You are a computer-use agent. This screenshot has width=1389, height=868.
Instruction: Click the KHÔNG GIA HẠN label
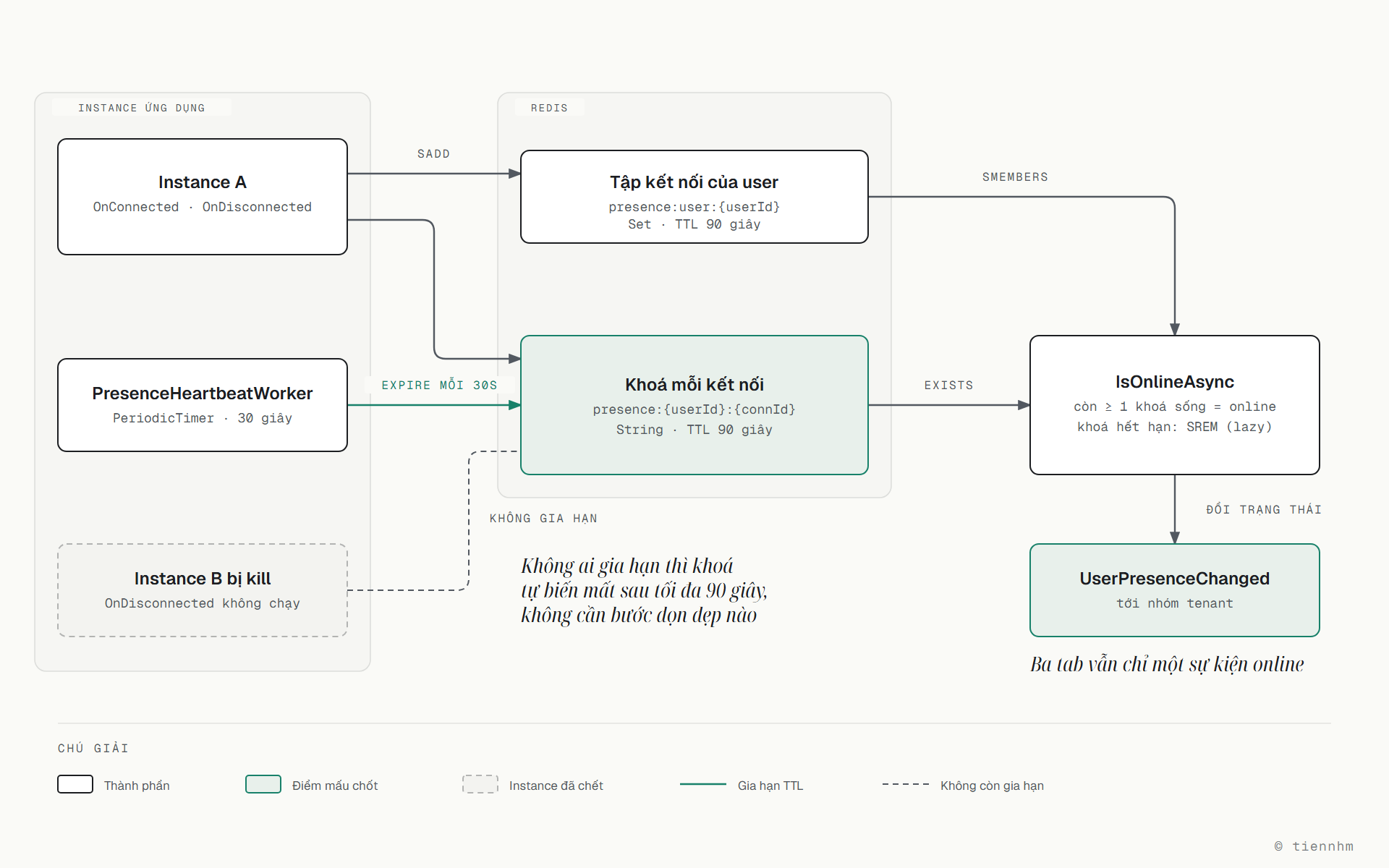(x=543, y=519)
